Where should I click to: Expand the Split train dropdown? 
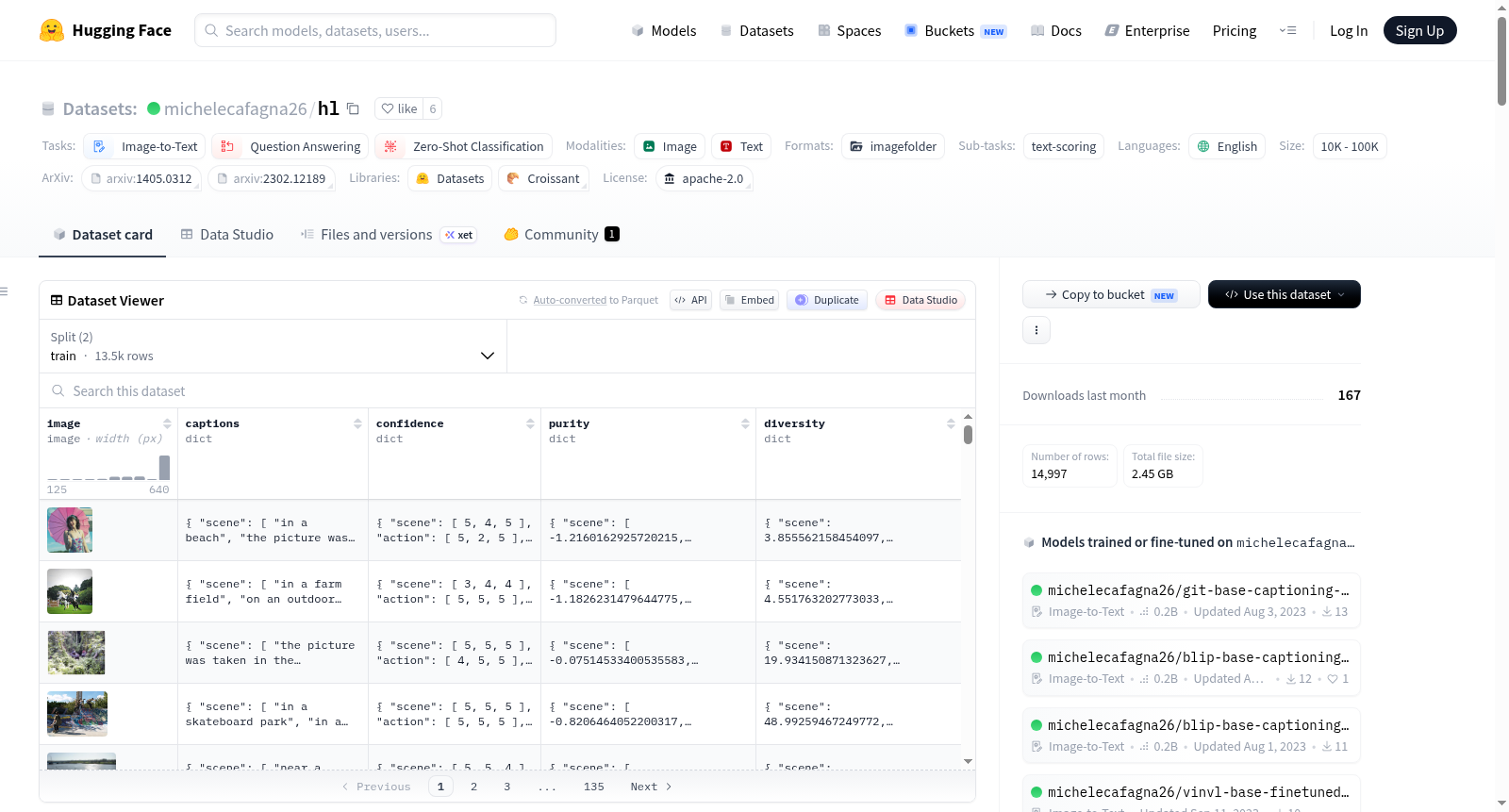(x=273, y=346)
